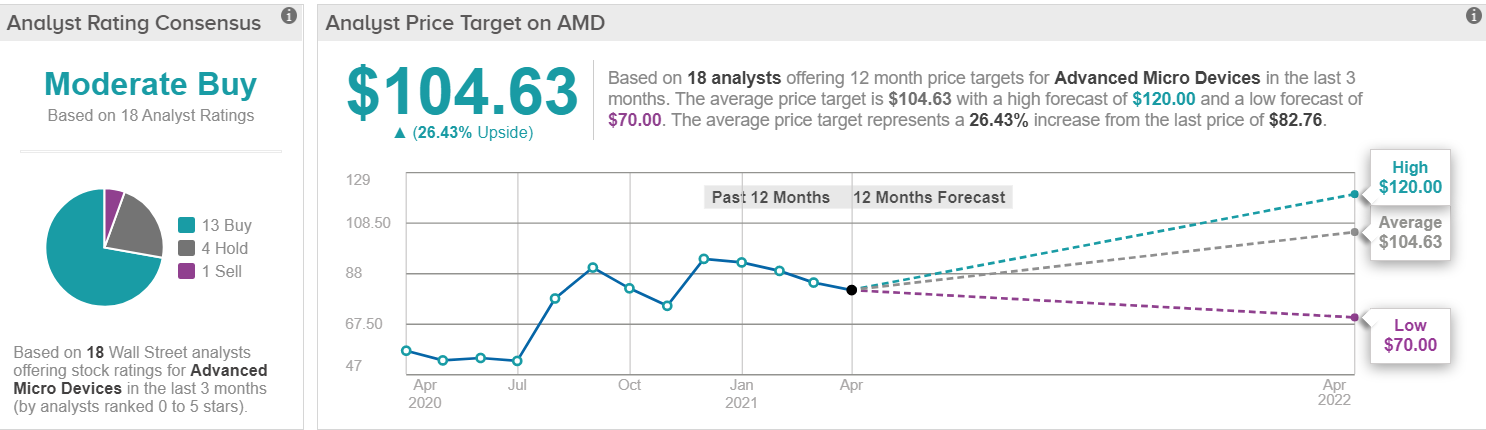Click the July 2020 chart data point

point(517,361)
